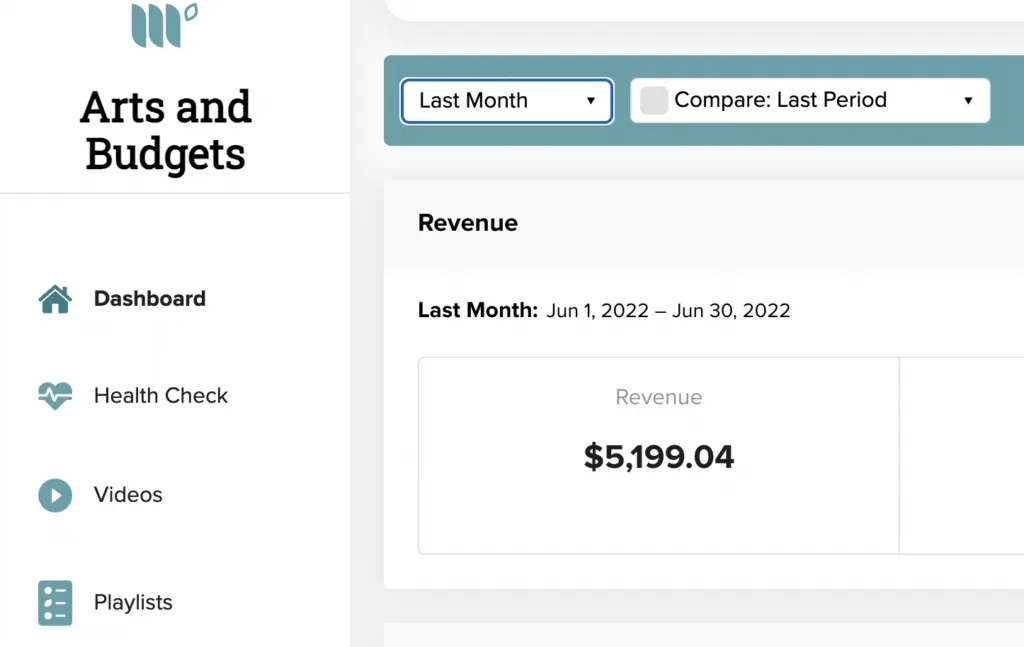Screen dimensions: 1024x647
Task: Click the Videos play icon
Action: 55,496
